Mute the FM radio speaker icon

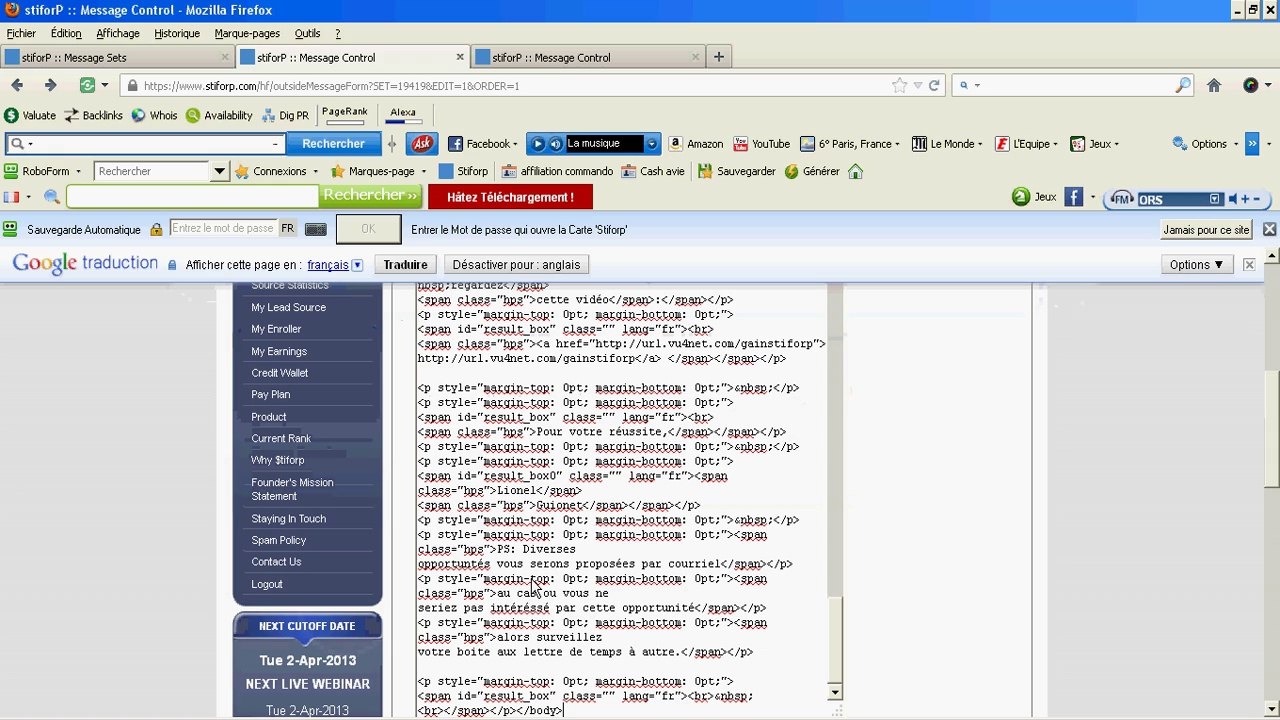click(x=1233, y=199)
